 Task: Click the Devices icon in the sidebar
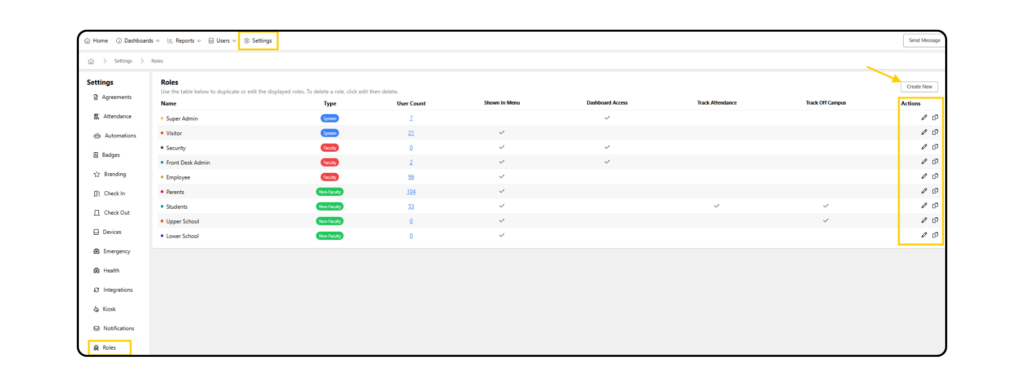click(x=96, y=232)
